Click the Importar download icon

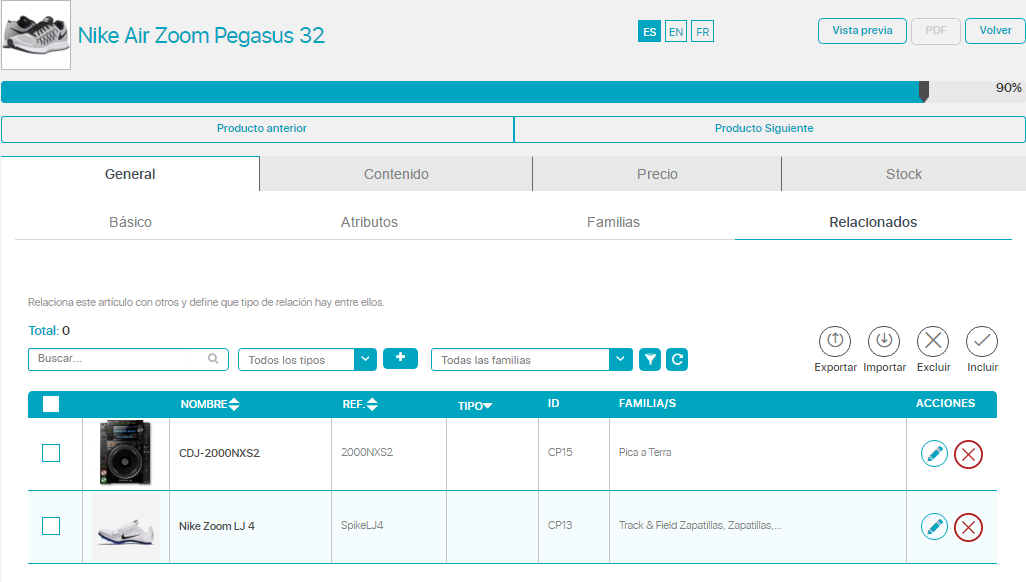[884, 341]
